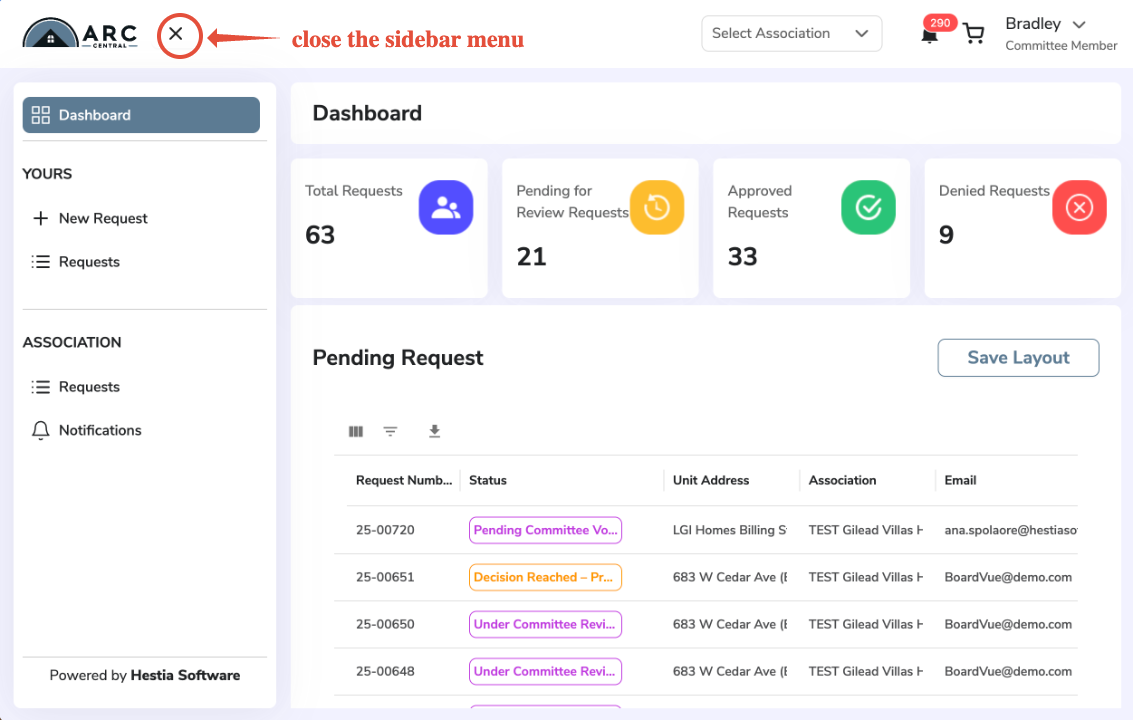Open Notifications in the sidebar
The image size is (1133, 720).
coord(100,430)
